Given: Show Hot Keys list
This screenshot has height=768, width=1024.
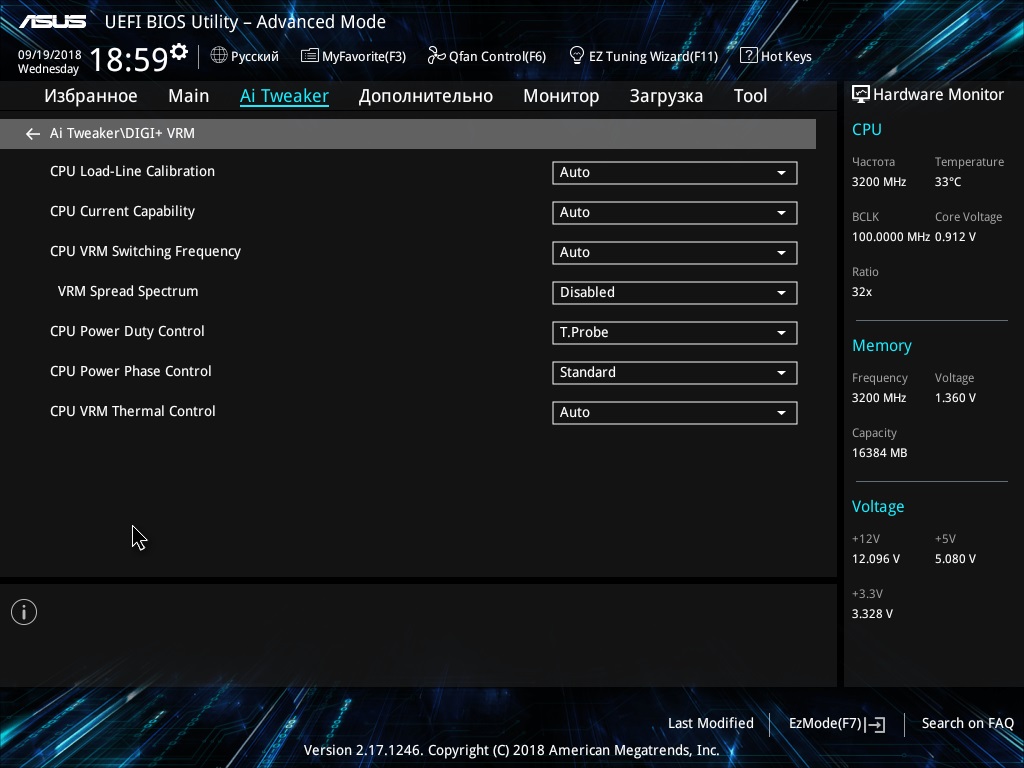Looking at the screenshot, I should 776,56.
